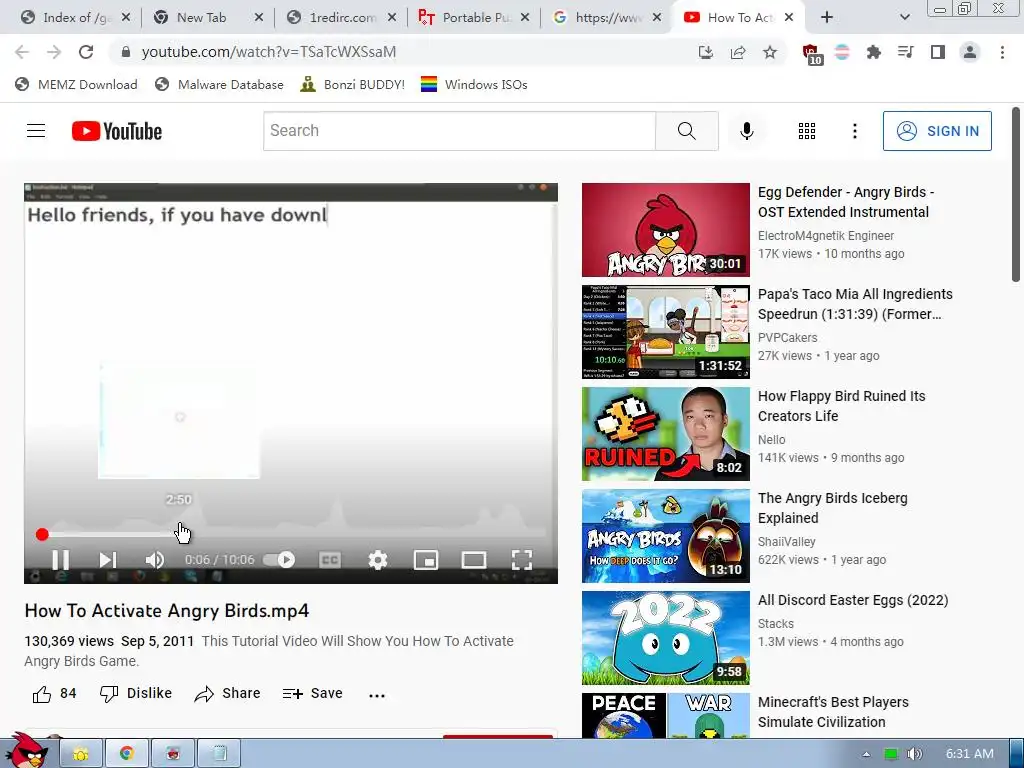Install page as app icon
This screenshot has width=1024, height=768.
705,52
